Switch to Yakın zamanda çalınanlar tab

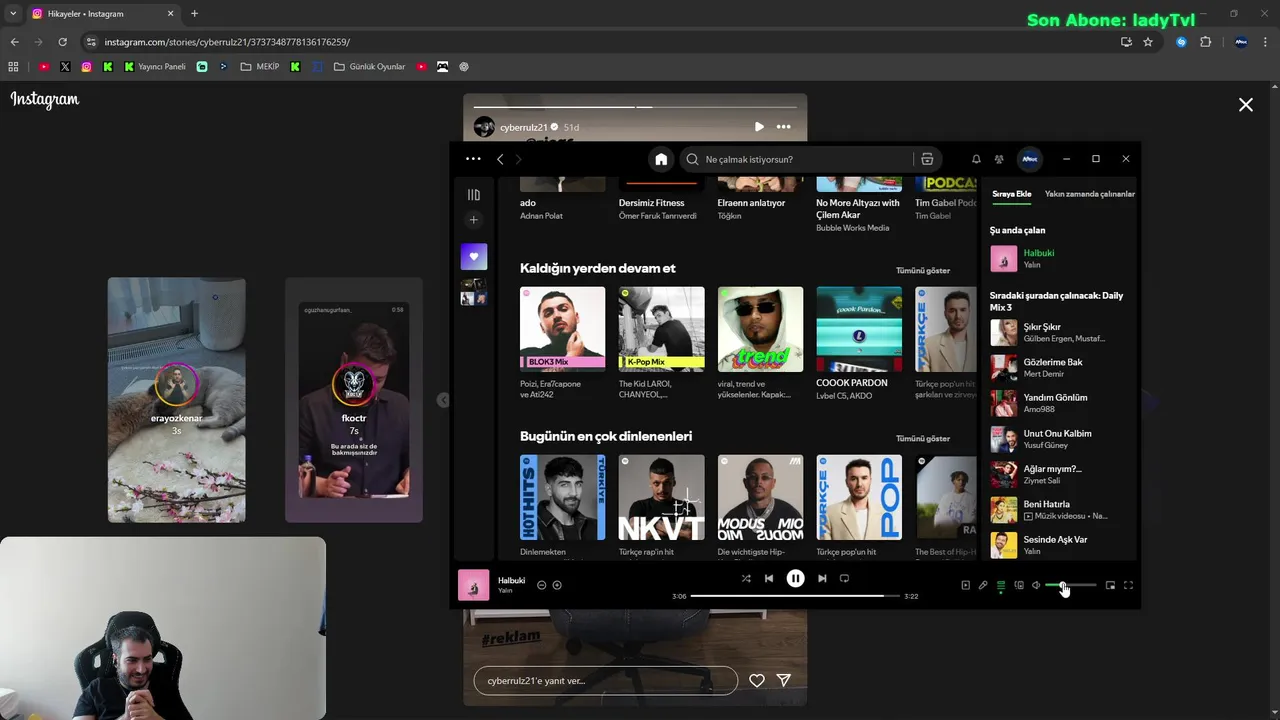coord(1089,194)
